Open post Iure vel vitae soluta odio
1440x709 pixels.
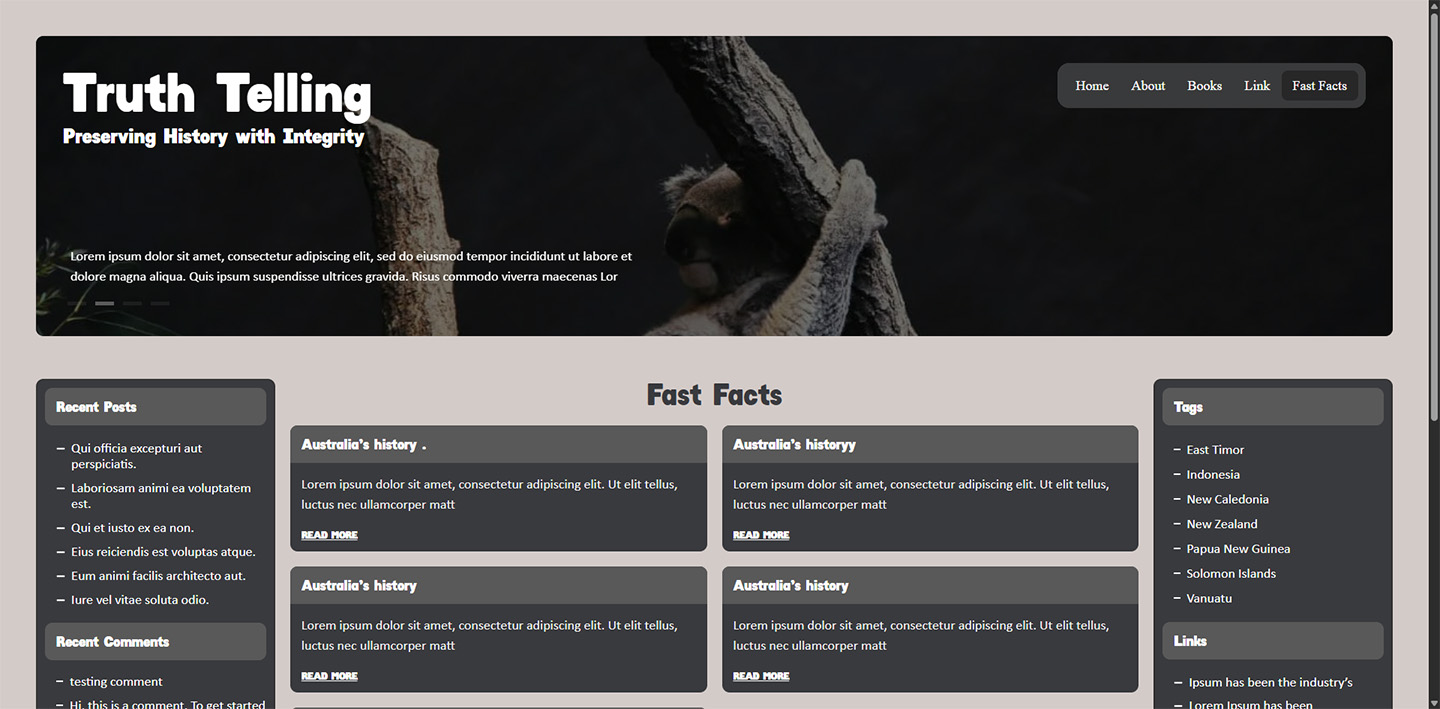pos(140,600)
